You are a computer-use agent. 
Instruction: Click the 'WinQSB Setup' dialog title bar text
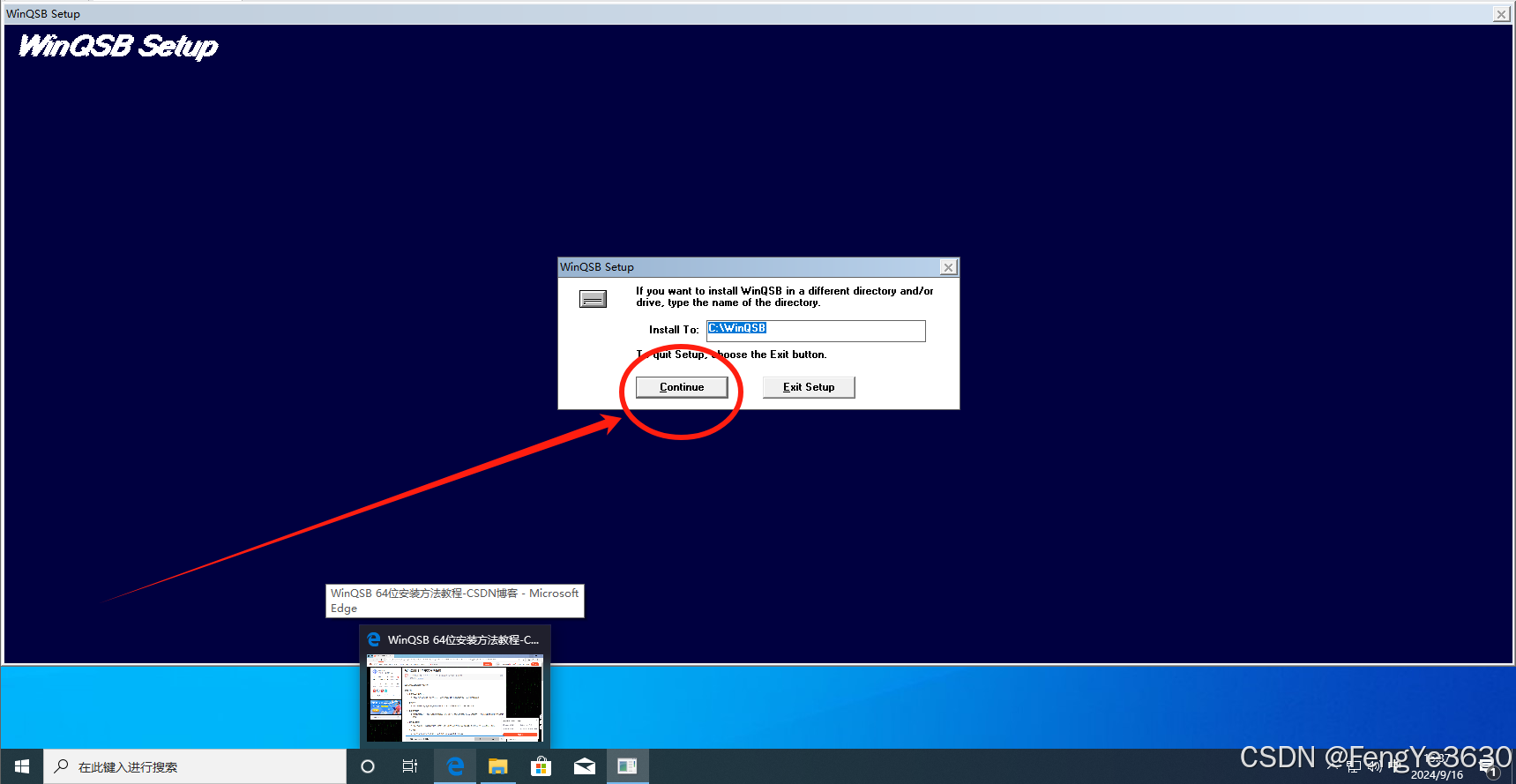pos(597,267)
